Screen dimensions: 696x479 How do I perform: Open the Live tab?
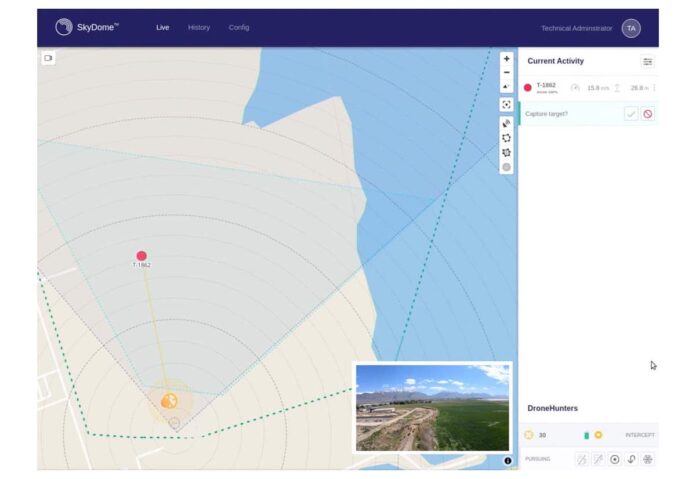tap(162, 28)
